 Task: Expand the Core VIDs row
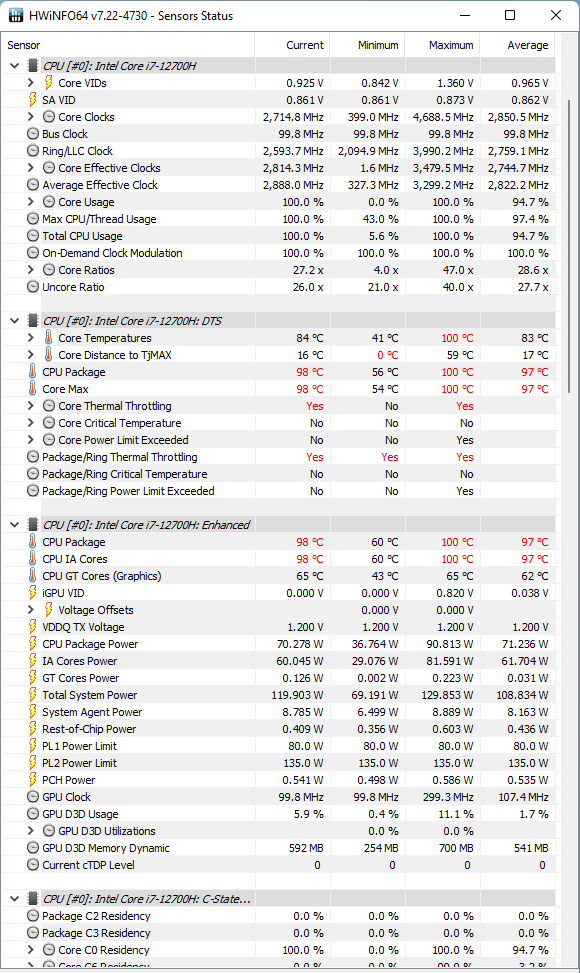(30, 83)
